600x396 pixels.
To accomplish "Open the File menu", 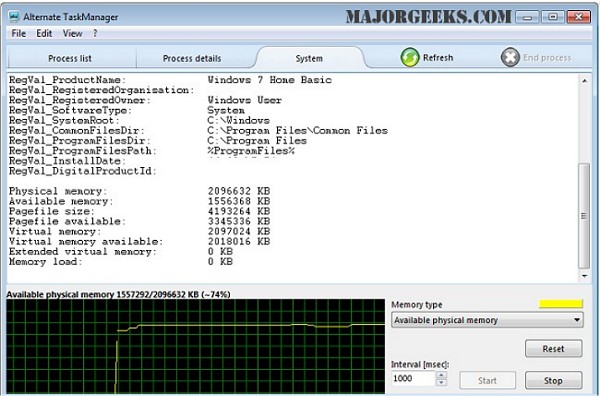I will click(19, 34).
